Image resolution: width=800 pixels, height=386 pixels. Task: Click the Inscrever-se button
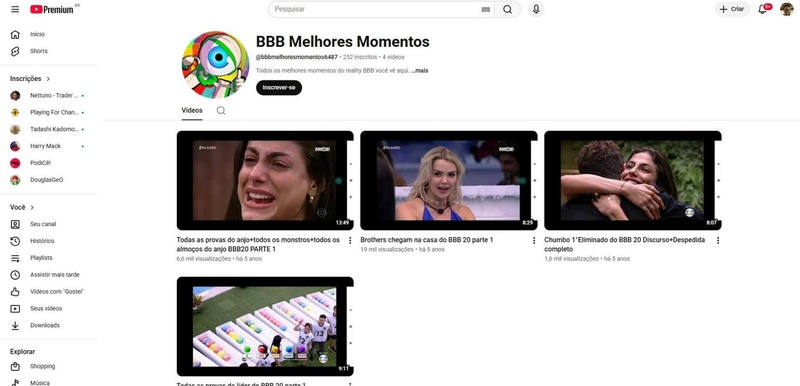click(279, 88)
